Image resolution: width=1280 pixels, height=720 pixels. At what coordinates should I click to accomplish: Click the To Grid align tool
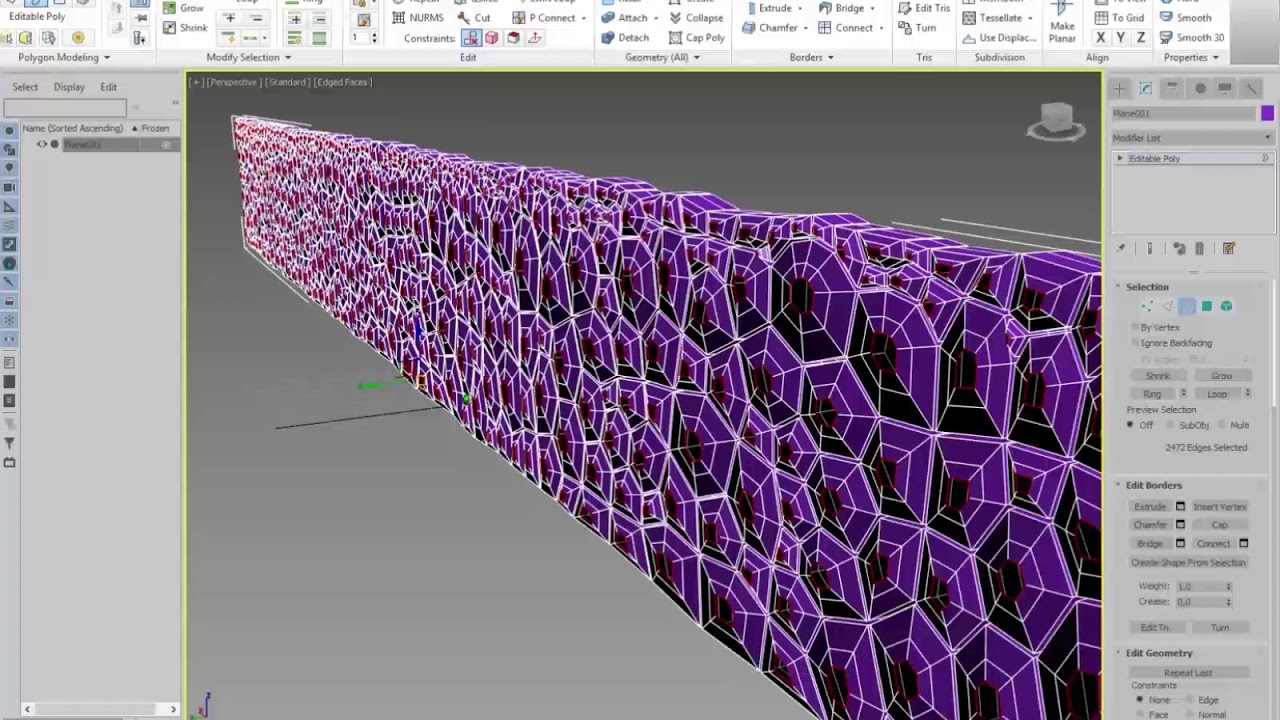click(1119, 18)
